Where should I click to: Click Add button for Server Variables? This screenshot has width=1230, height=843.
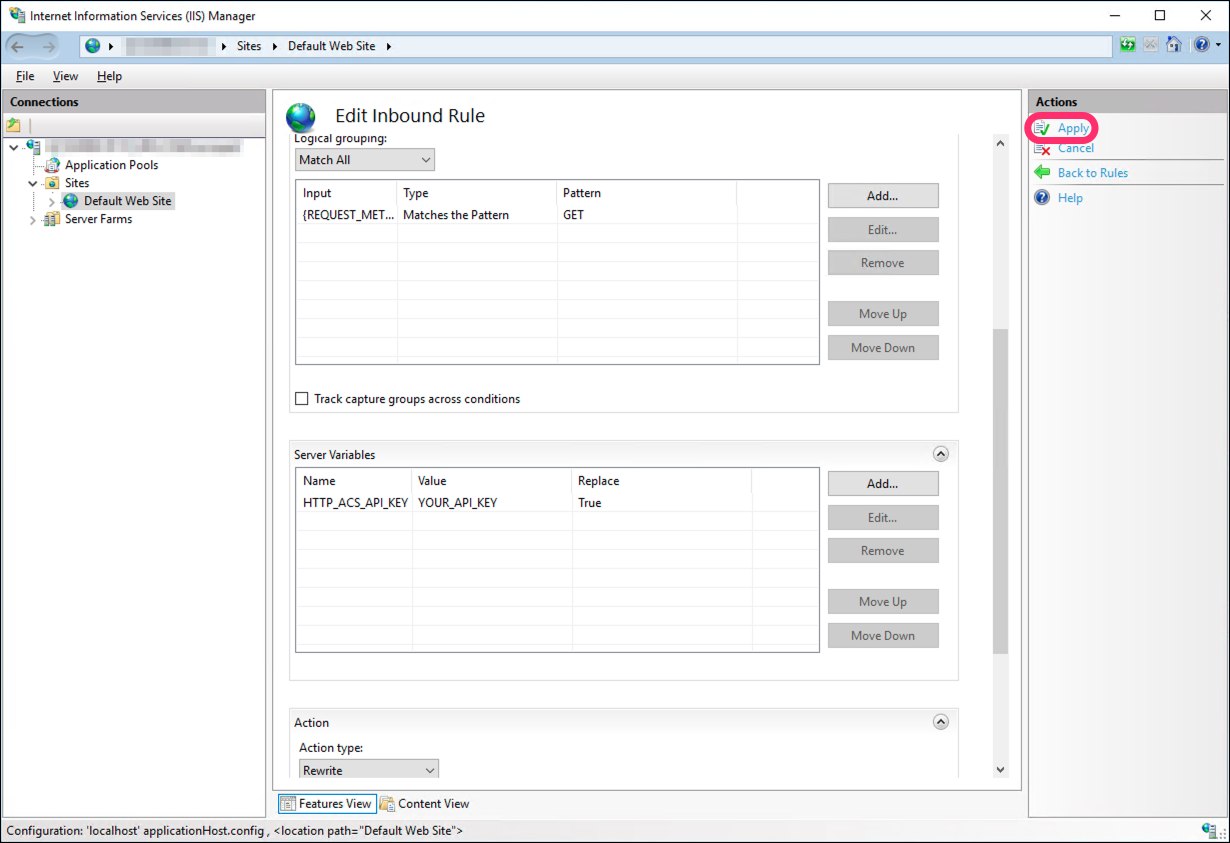[882, 483]
